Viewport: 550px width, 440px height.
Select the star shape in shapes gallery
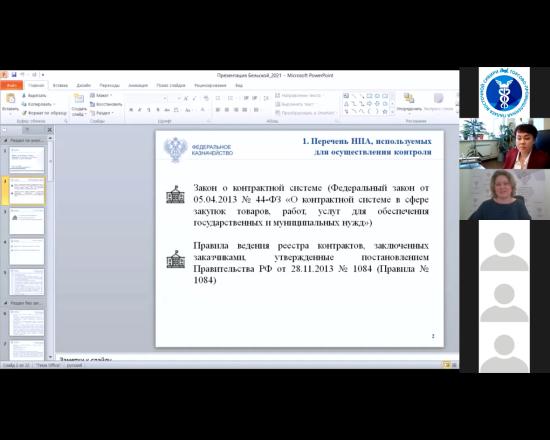[x=385, y=112]
